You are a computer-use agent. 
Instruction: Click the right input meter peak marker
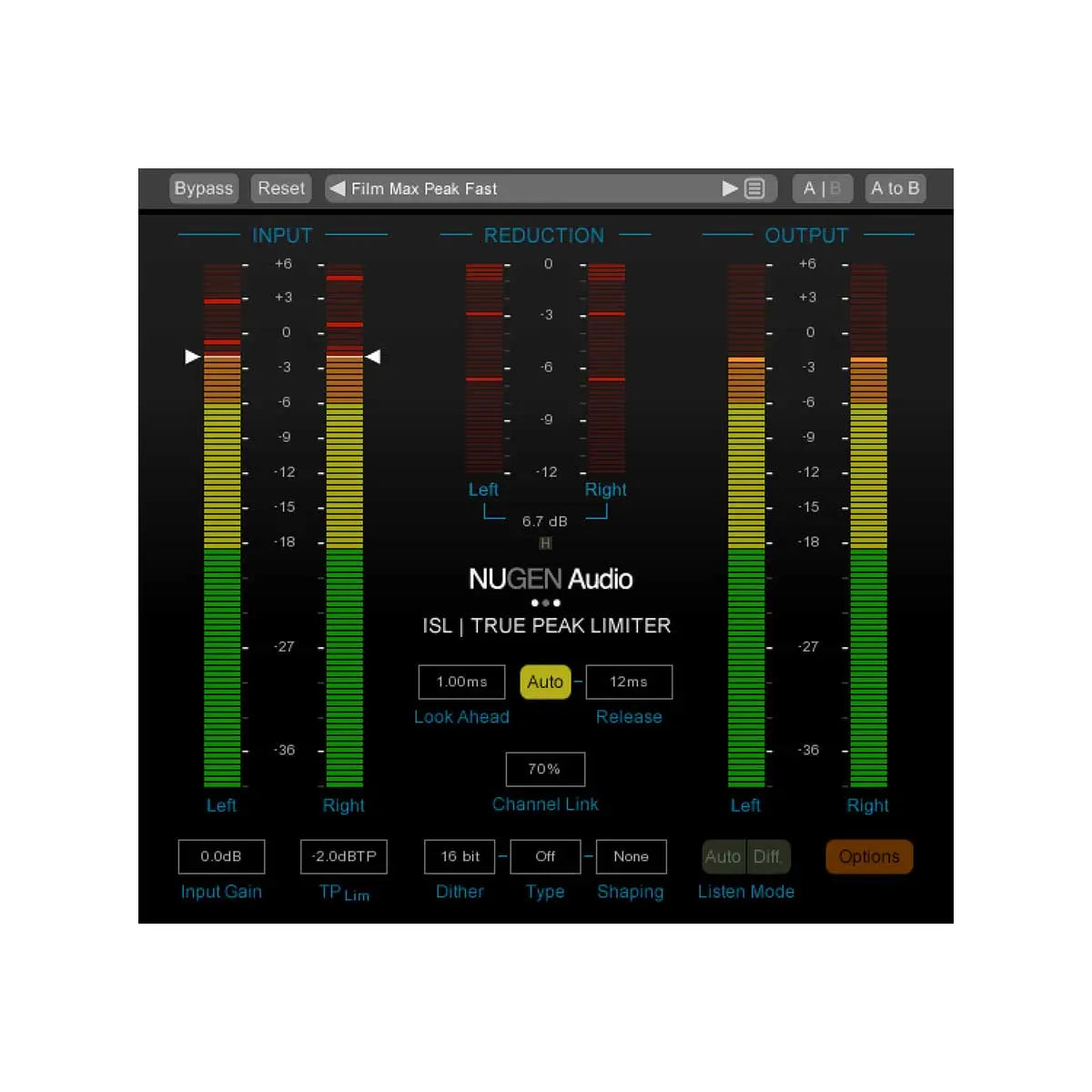(x=374, y=357)
